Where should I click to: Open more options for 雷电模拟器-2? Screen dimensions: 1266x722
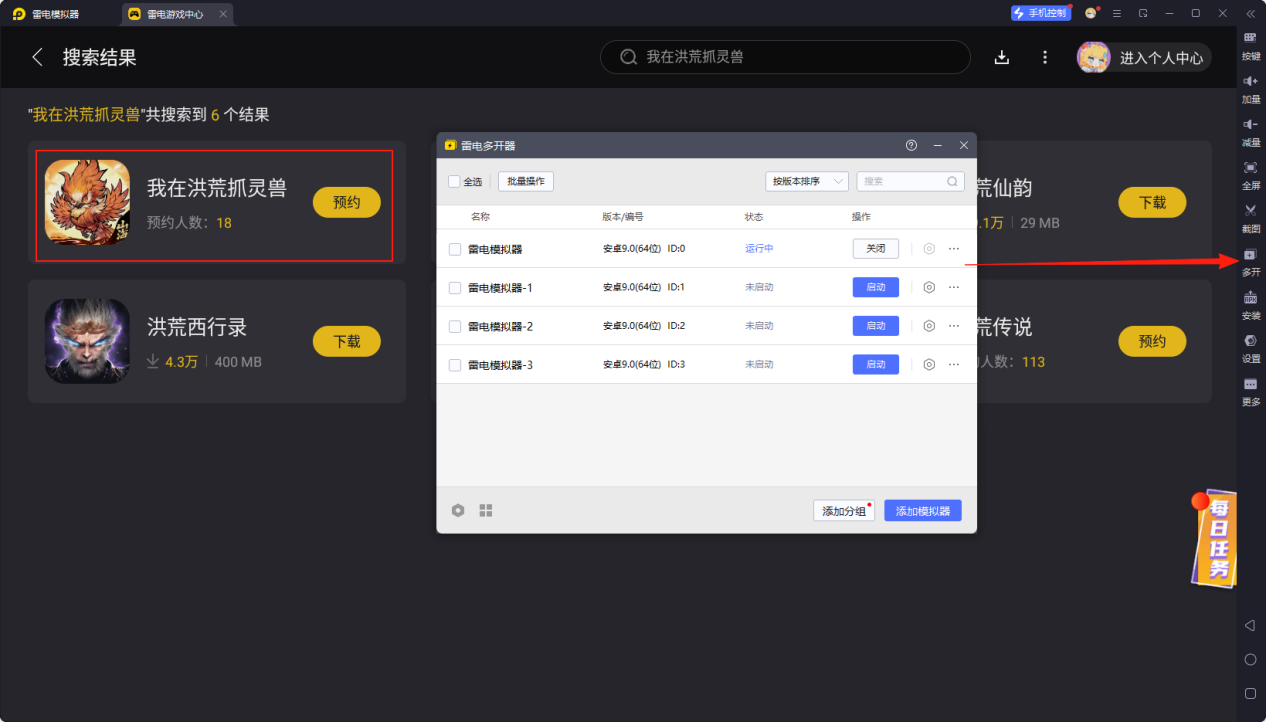(954, 326)
